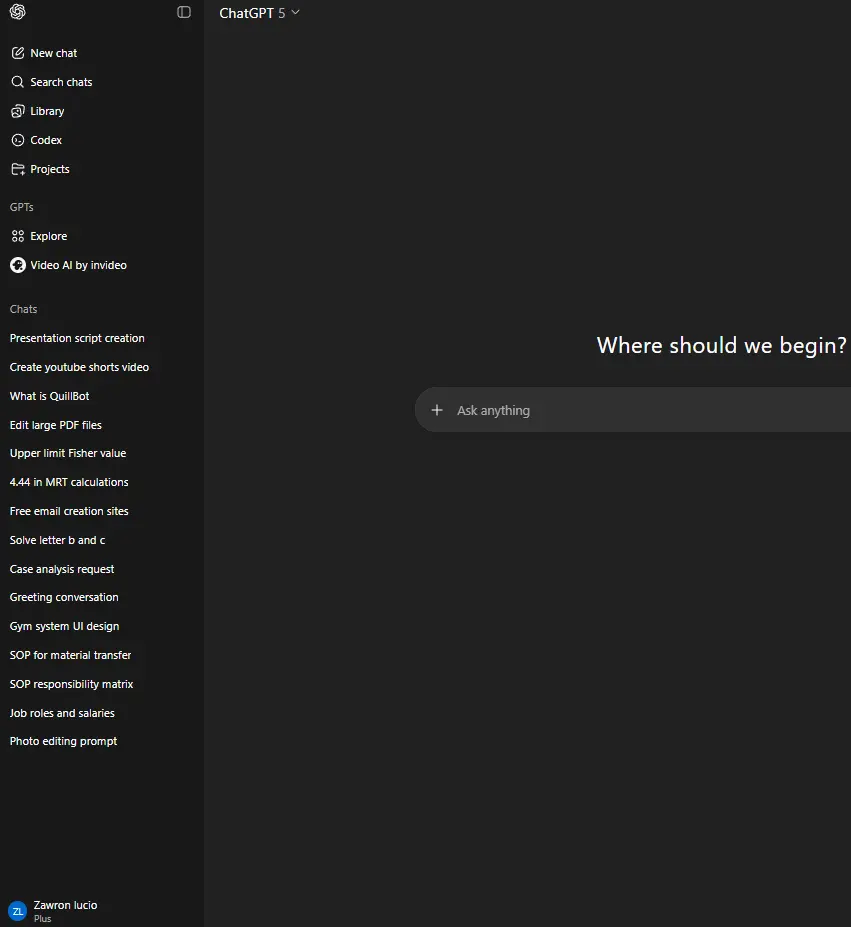Viewport: 851px width, 927px height.
Task: Click the plus attach icon in prompt box
Action: click(x=437, y=410)
